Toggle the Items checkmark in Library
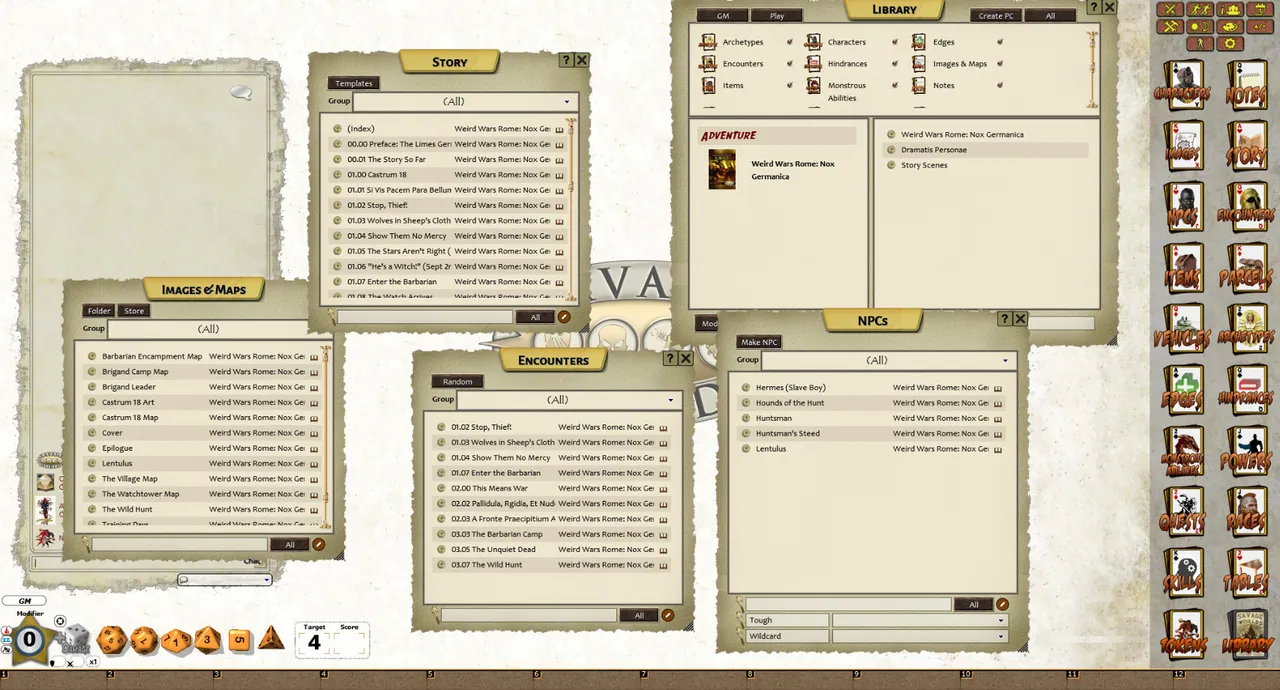Screen dimensions: 1280x690 [790, 85]
